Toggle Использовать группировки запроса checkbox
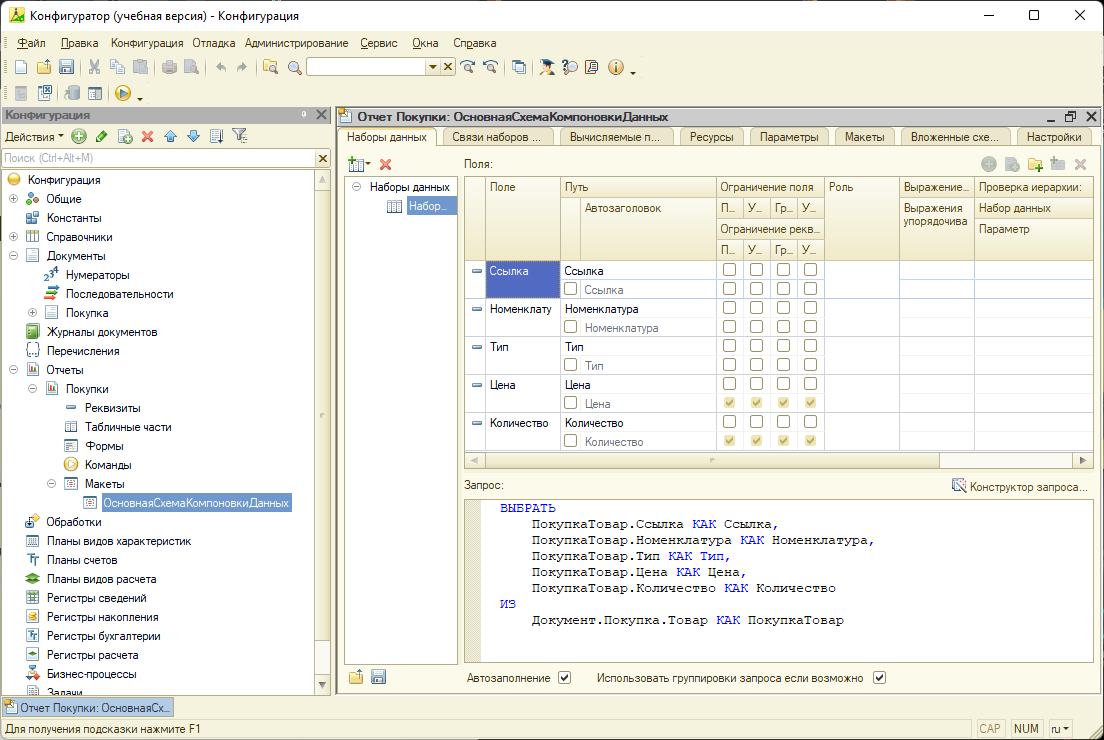 [x=880, y=678]
